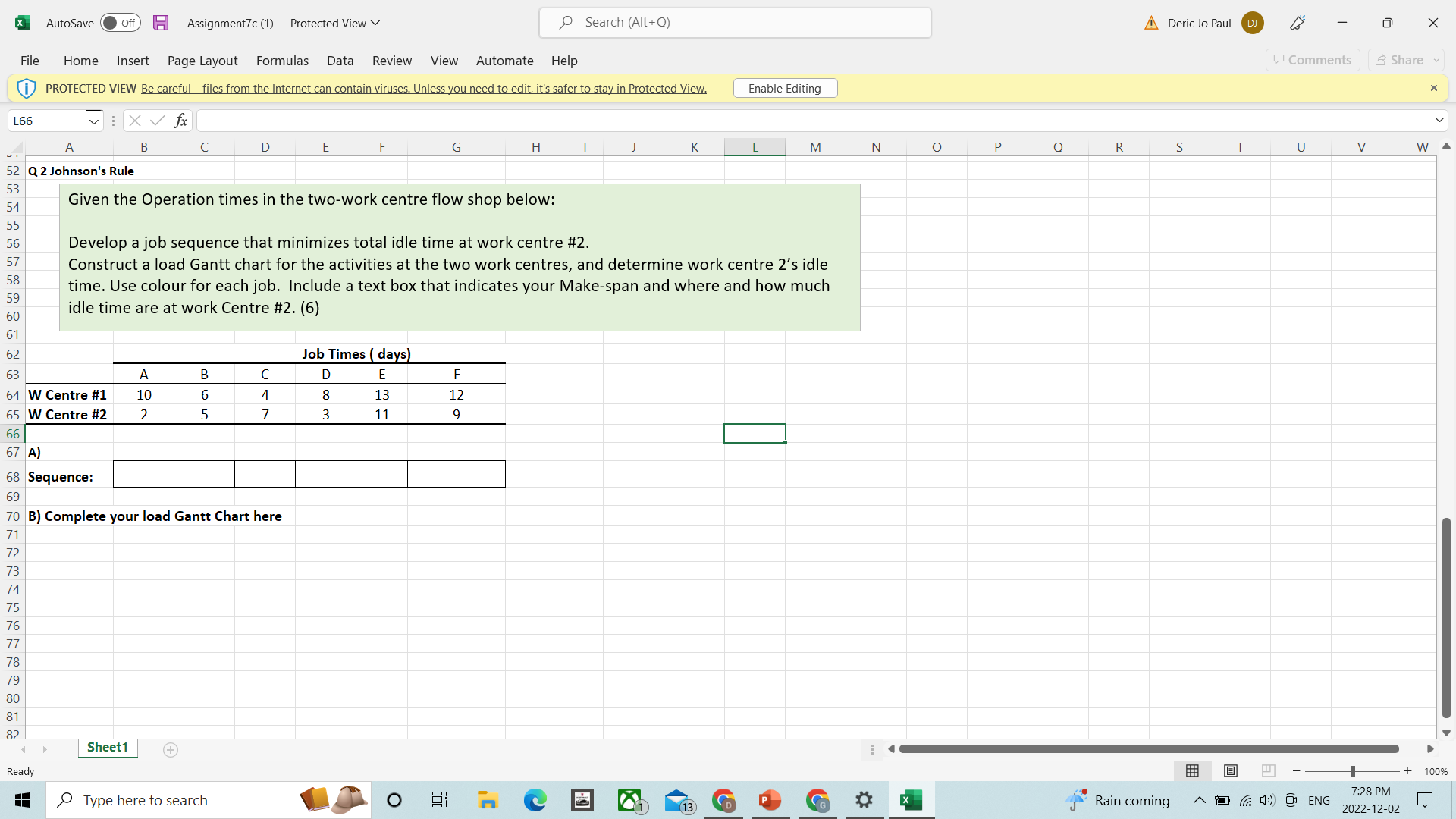Confirm entry with the checkmark icon
The width and height of the screenshot is (1456, 819).
(x=157, y=120)
